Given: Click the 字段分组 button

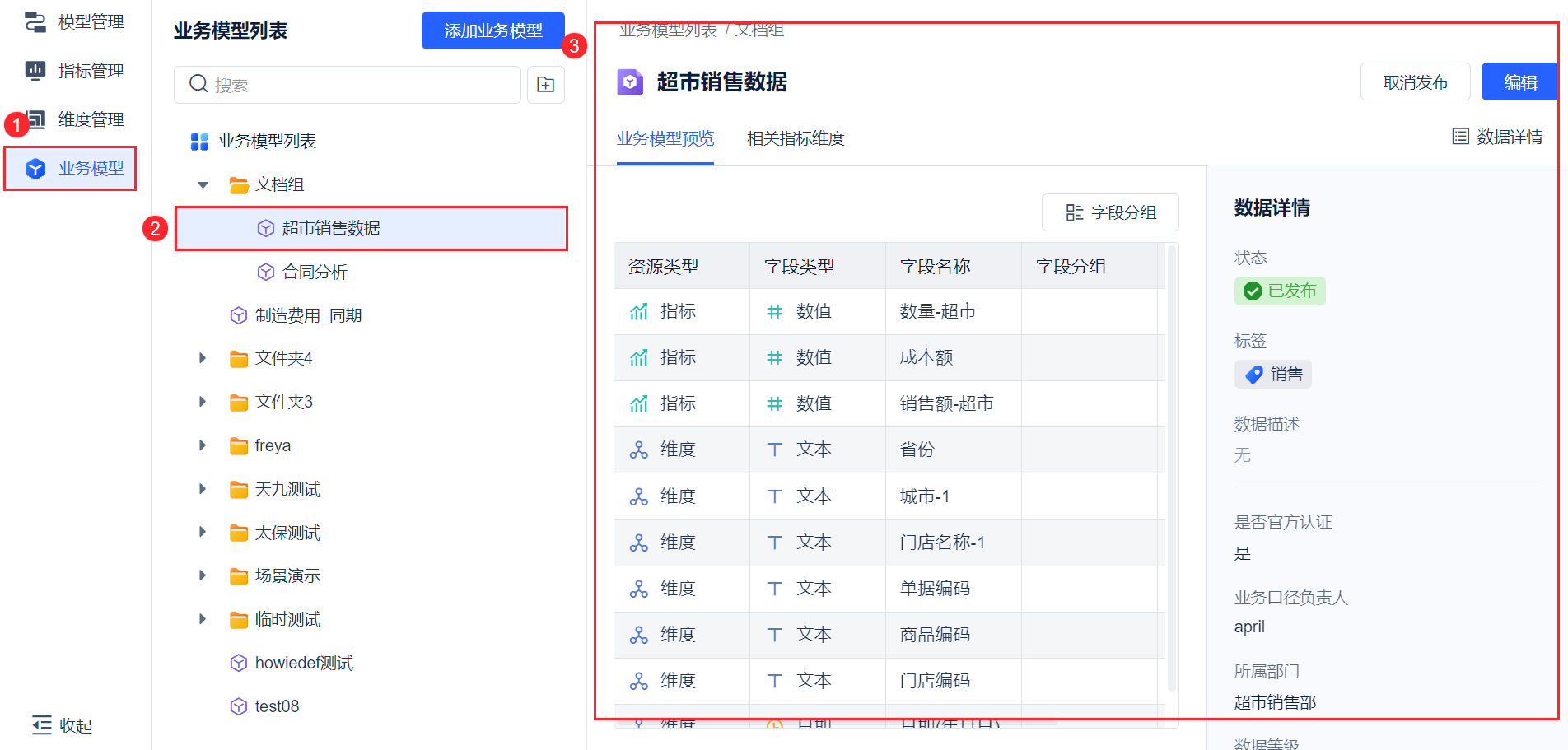Looking at the screenshot, I should pos(1110,212).
